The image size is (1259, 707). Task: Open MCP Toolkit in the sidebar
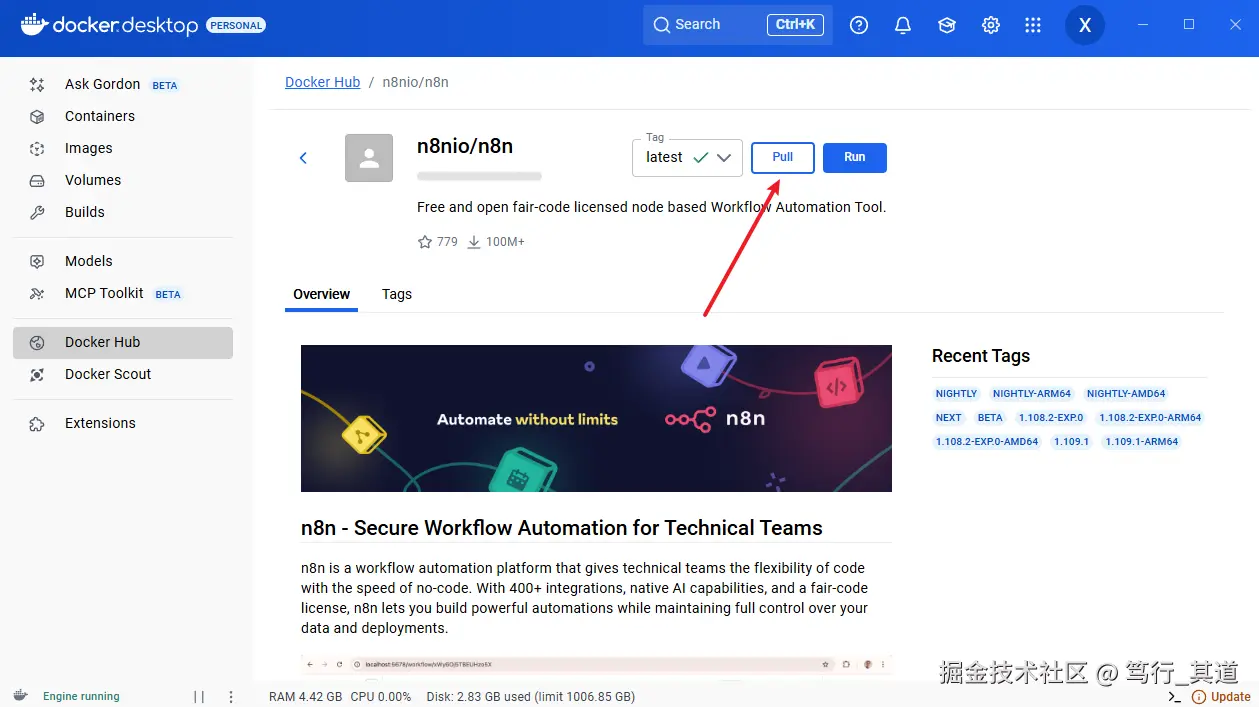click(123, 293)
